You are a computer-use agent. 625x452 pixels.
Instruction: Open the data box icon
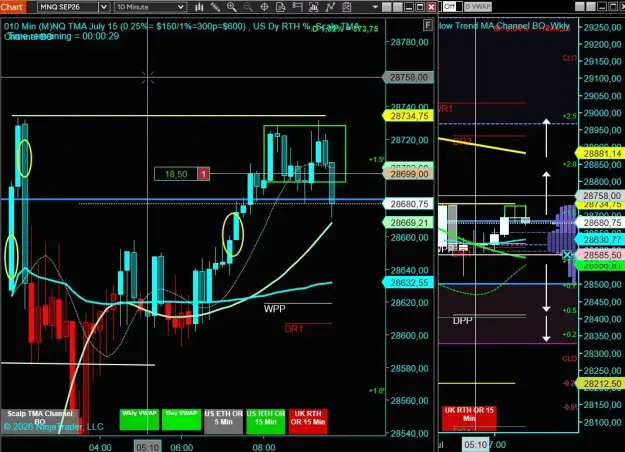click(x=281, y=7)
